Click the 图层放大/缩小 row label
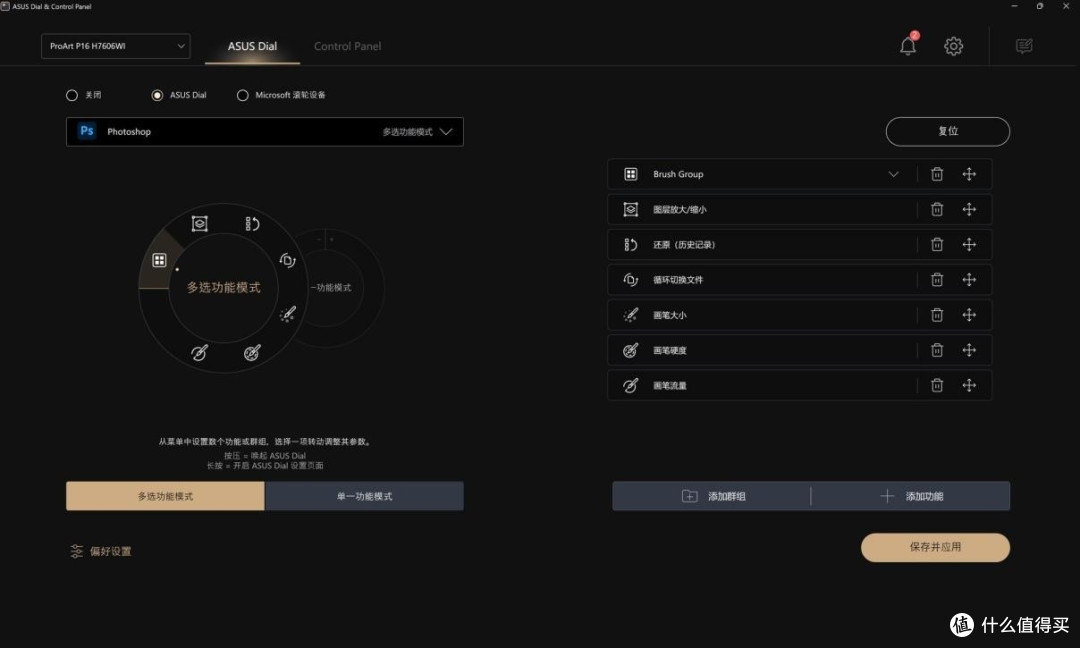This screenshot has height=648, width=1080. coord(679,209)
